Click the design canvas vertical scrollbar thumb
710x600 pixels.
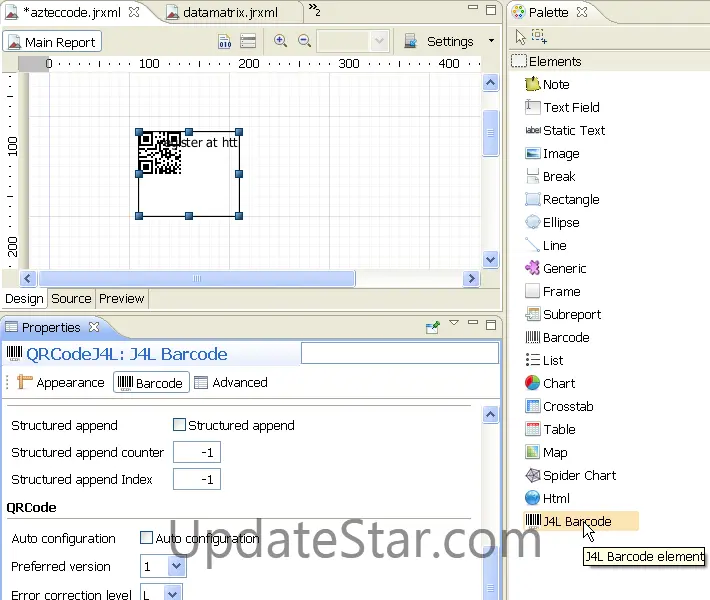490,133
